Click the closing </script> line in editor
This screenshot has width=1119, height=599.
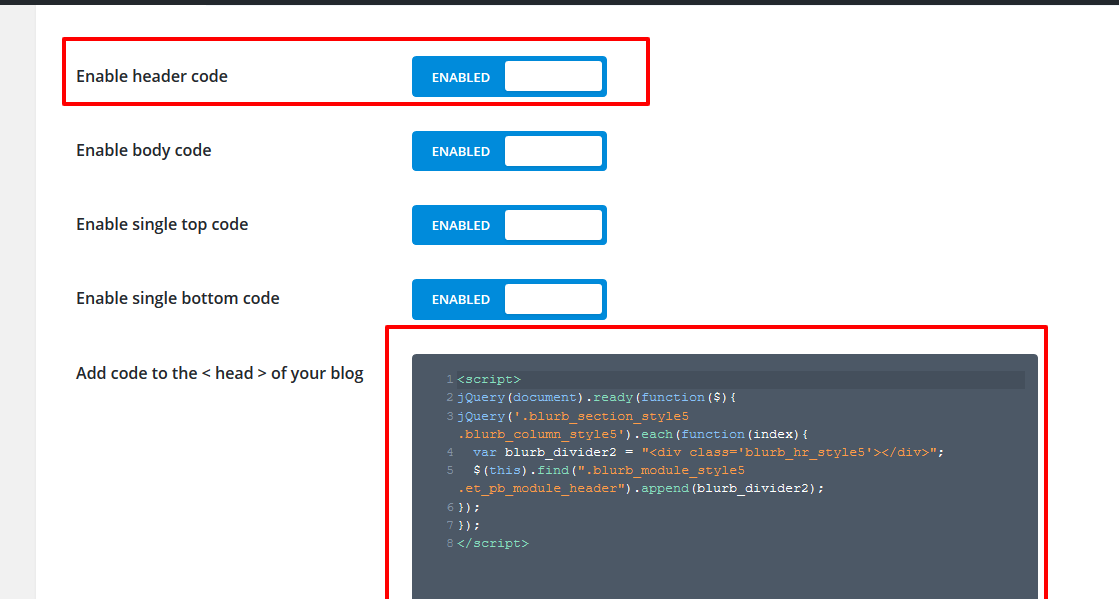pyautogui.click(x=493, y=543)
